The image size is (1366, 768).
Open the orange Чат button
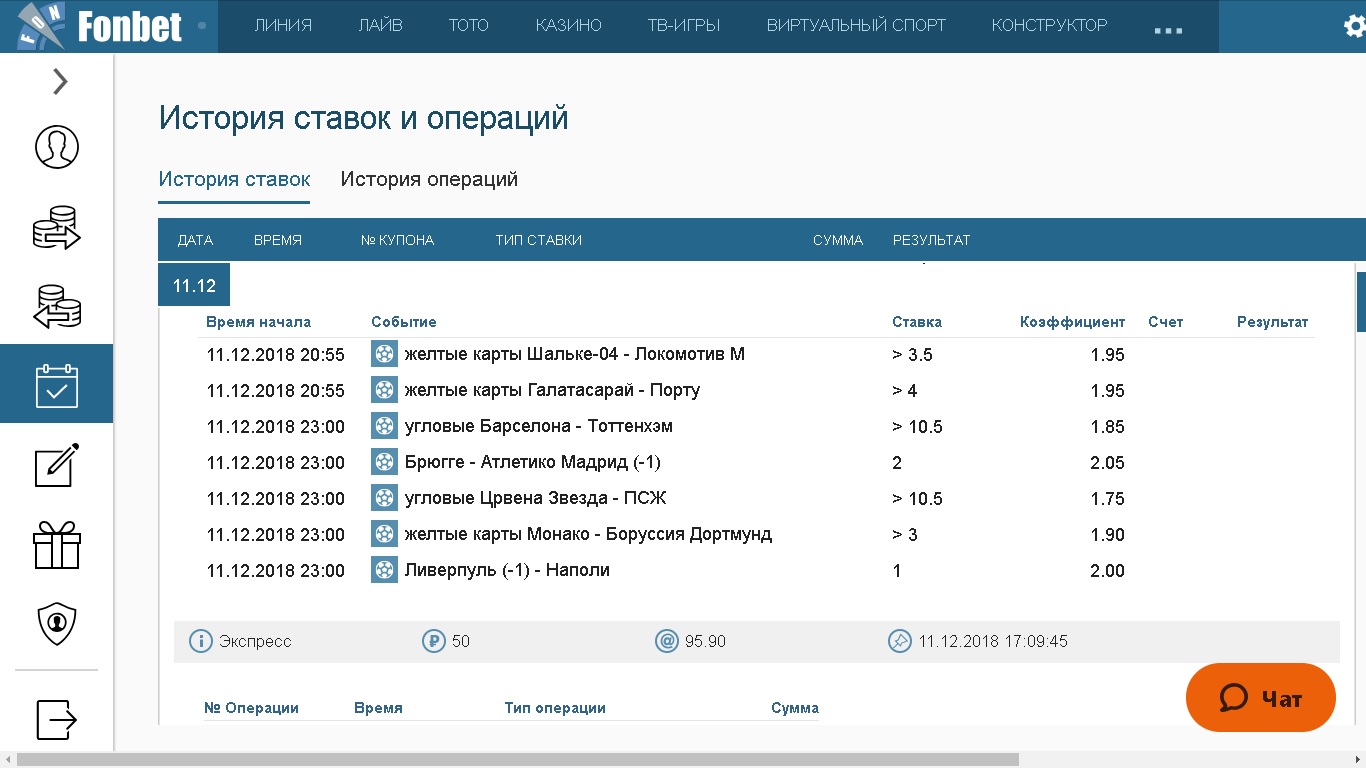(1260, 698)
